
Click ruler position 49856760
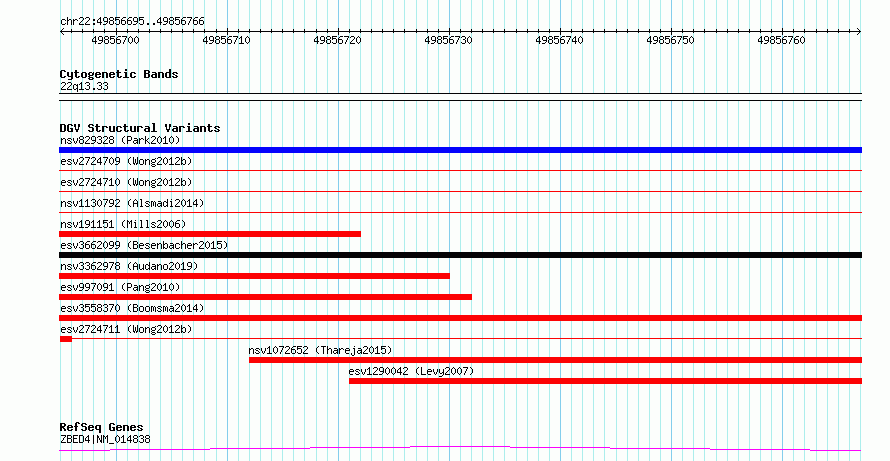coord(782,40)
